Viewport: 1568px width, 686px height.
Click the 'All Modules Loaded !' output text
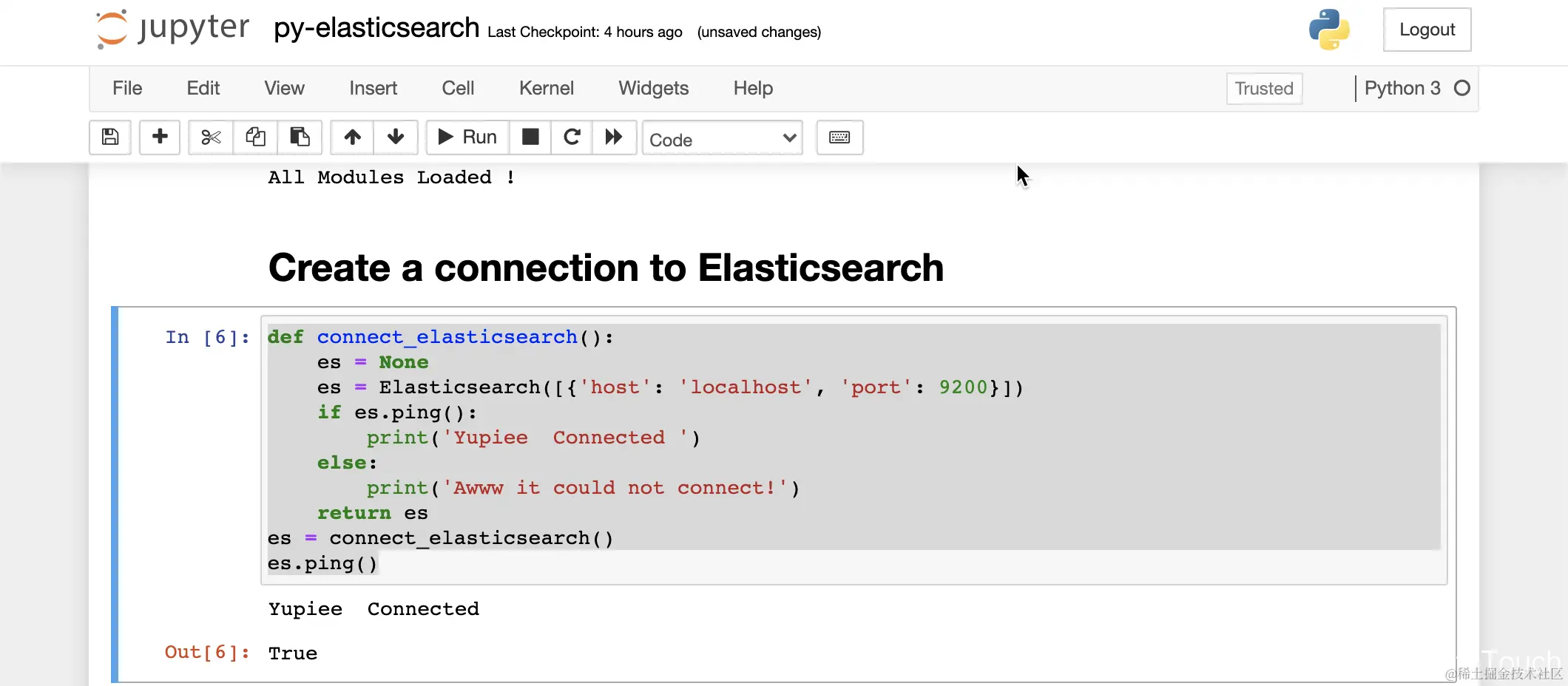[391, 177]
